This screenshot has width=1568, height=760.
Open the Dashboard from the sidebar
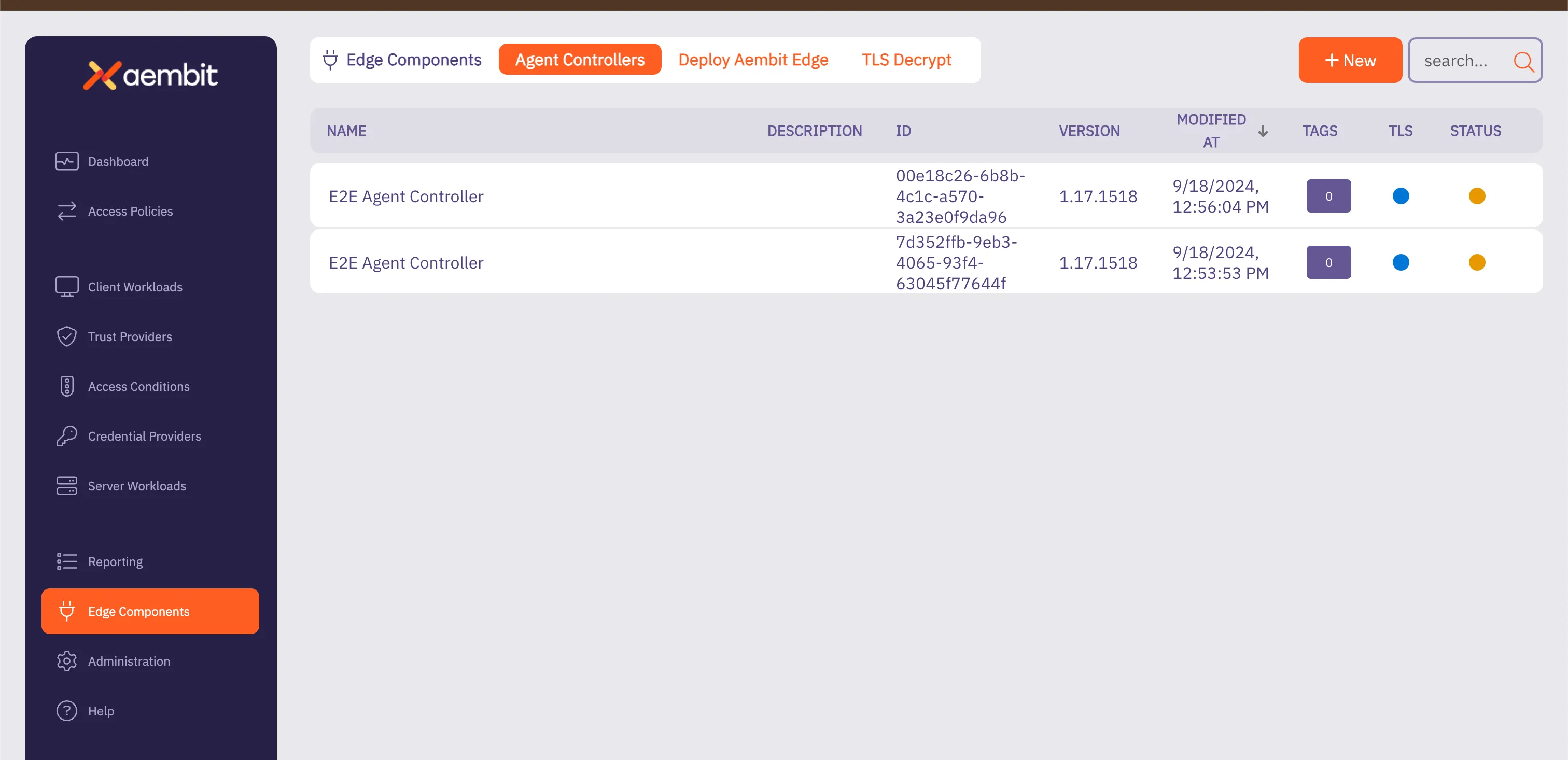point(118,161)
